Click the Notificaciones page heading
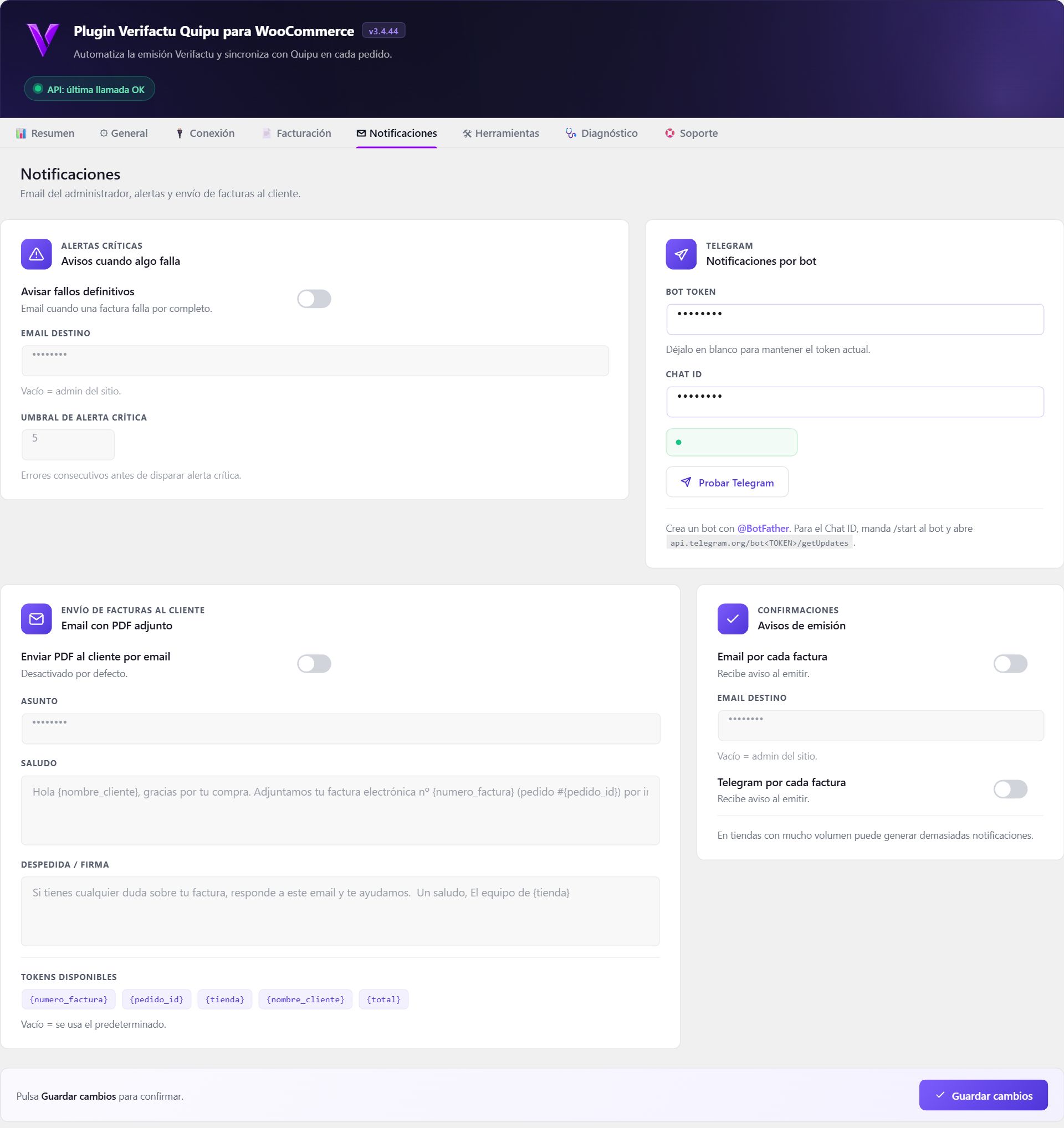Screen dimensions: 1064x1128 (70, 173)
